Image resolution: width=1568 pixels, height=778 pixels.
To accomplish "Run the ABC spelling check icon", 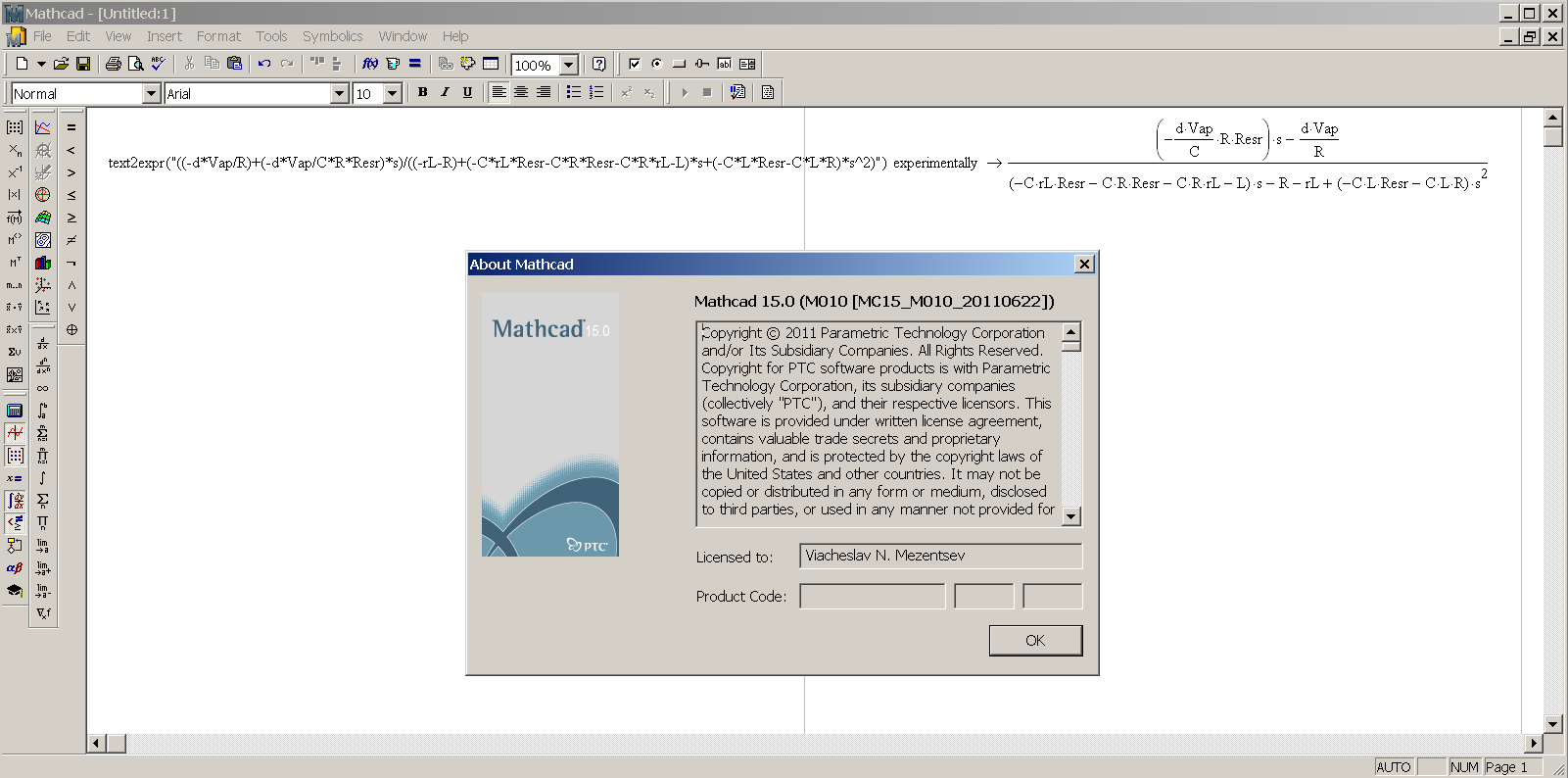I will coord(159,64).
